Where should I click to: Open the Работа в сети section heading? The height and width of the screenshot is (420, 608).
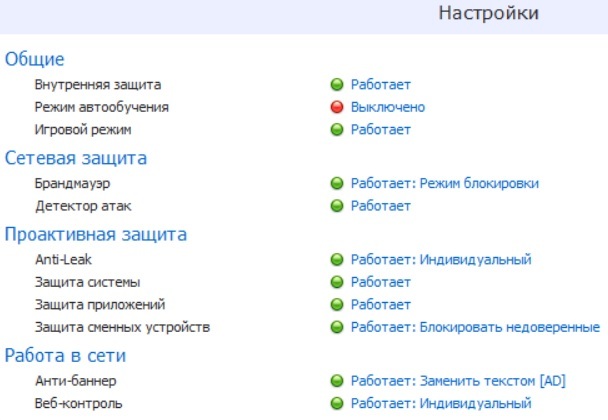(65, 356)
